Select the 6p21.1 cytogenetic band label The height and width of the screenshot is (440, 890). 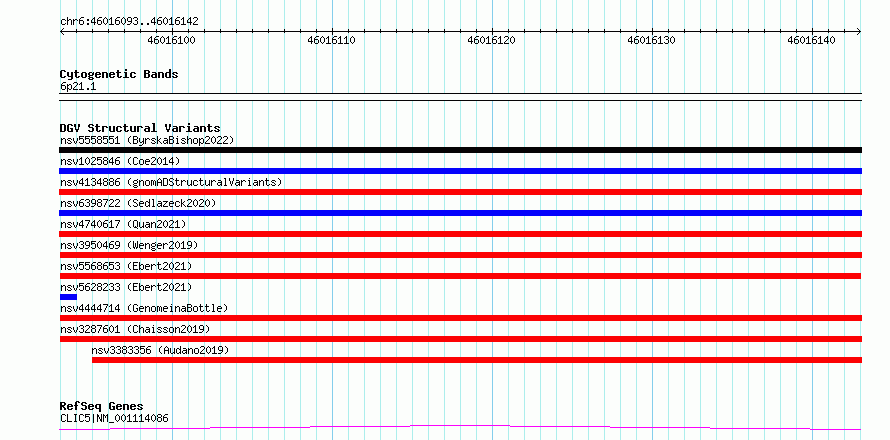[x=78, y=87]
